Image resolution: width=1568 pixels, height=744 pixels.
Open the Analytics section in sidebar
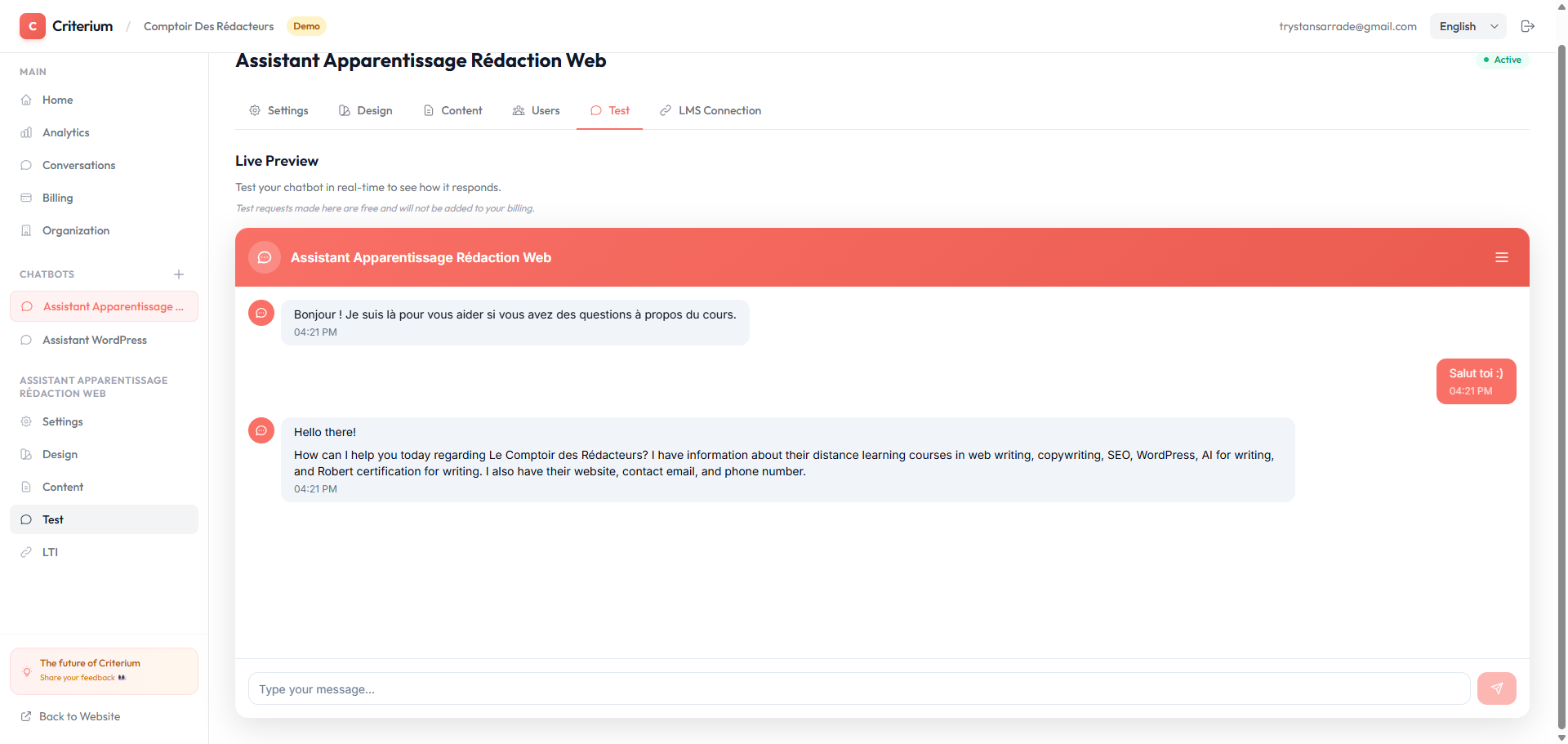(65, 132)
